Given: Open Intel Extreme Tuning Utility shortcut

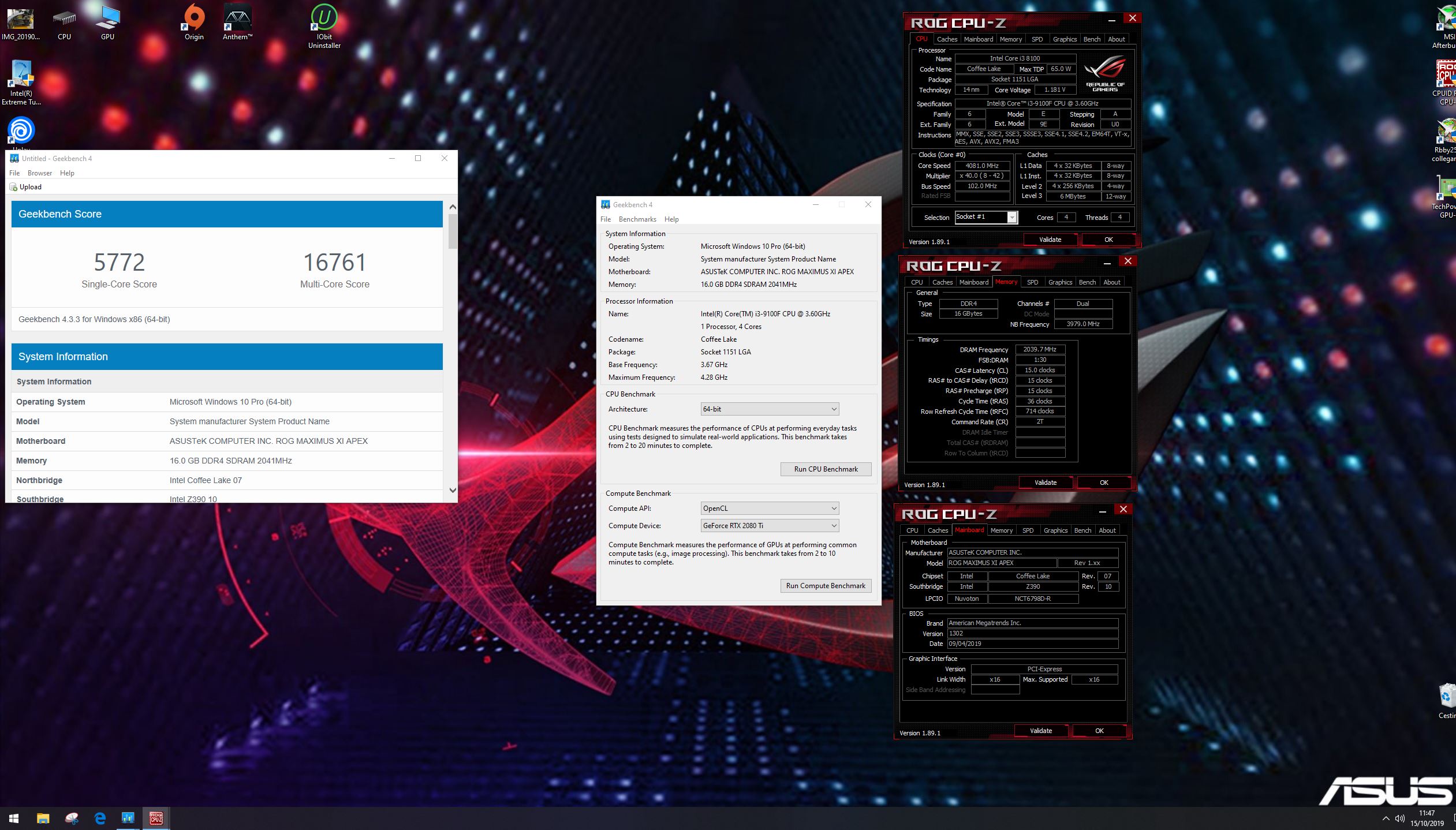Looking at the screenshot, I should point(21,83).
